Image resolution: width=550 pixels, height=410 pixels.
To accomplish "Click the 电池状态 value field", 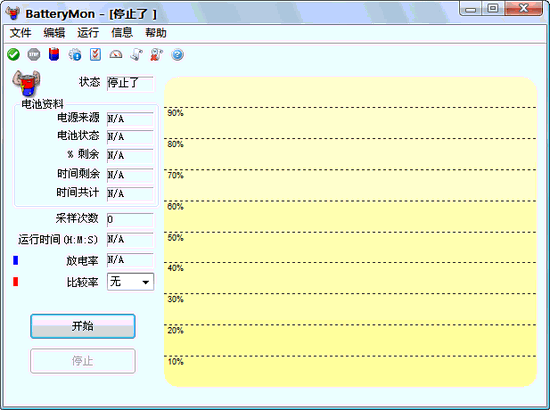I will tap(130, 137).
